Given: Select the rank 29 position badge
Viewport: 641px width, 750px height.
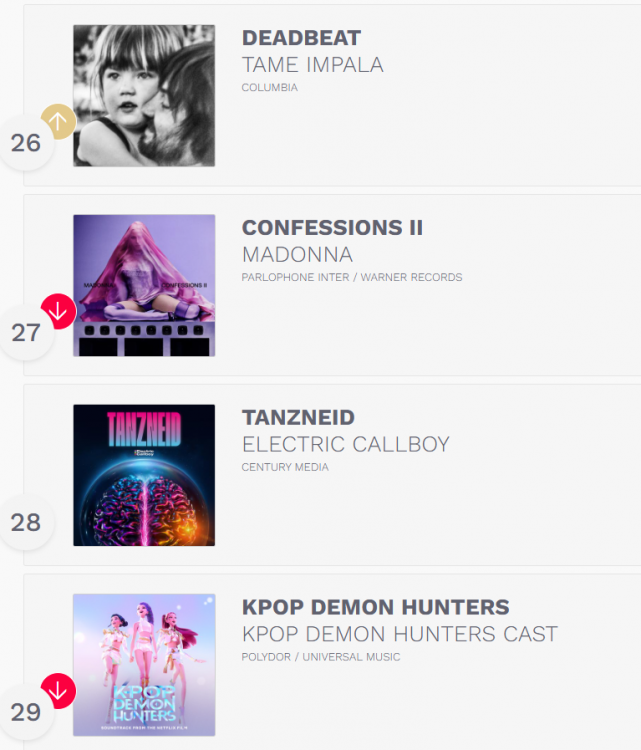Looking at the screenshot, I should [26, 712].
